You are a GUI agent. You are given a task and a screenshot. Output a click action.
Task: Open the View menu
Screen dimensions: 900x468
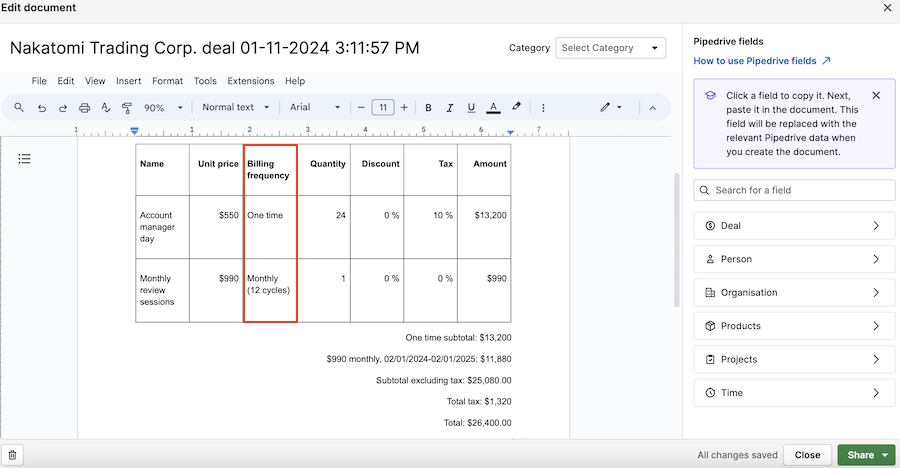pyautogui.click(x=95, y=81)
